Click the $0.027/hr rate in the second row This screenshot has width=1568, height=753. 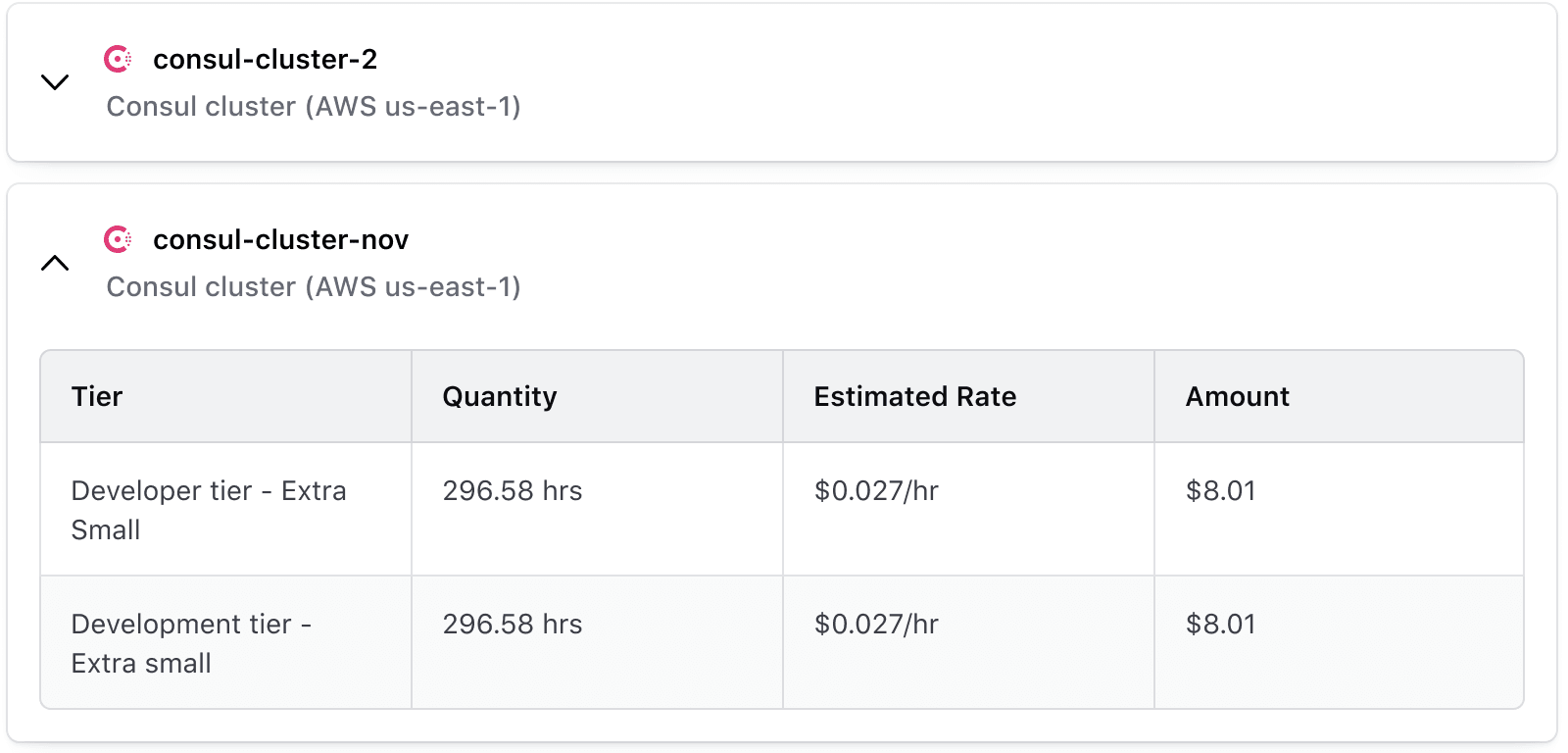pyautogui.click(x=875, y=624)
